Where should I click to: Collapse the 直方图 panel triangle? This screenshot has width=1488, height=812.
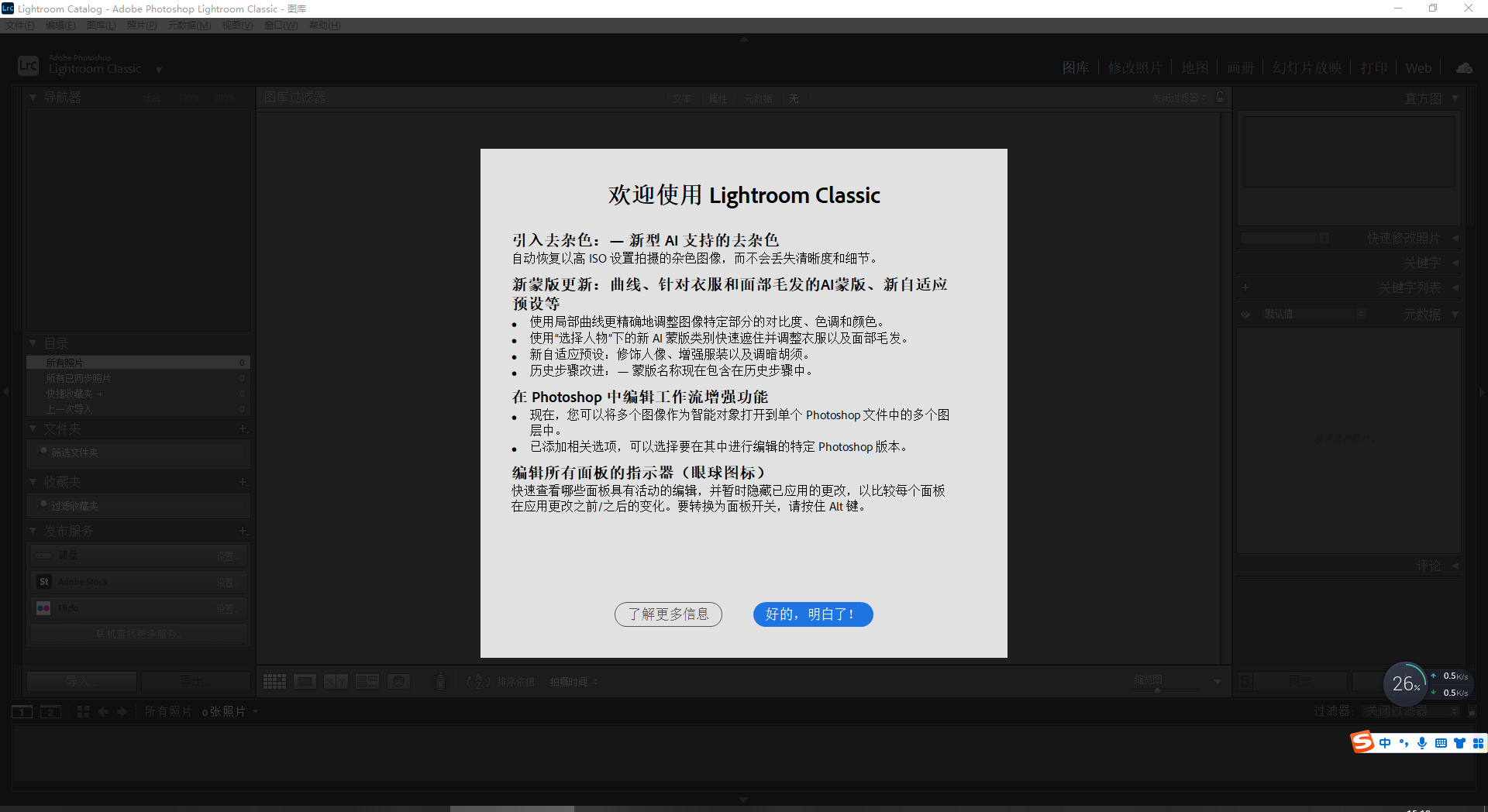pos(1455,98)
